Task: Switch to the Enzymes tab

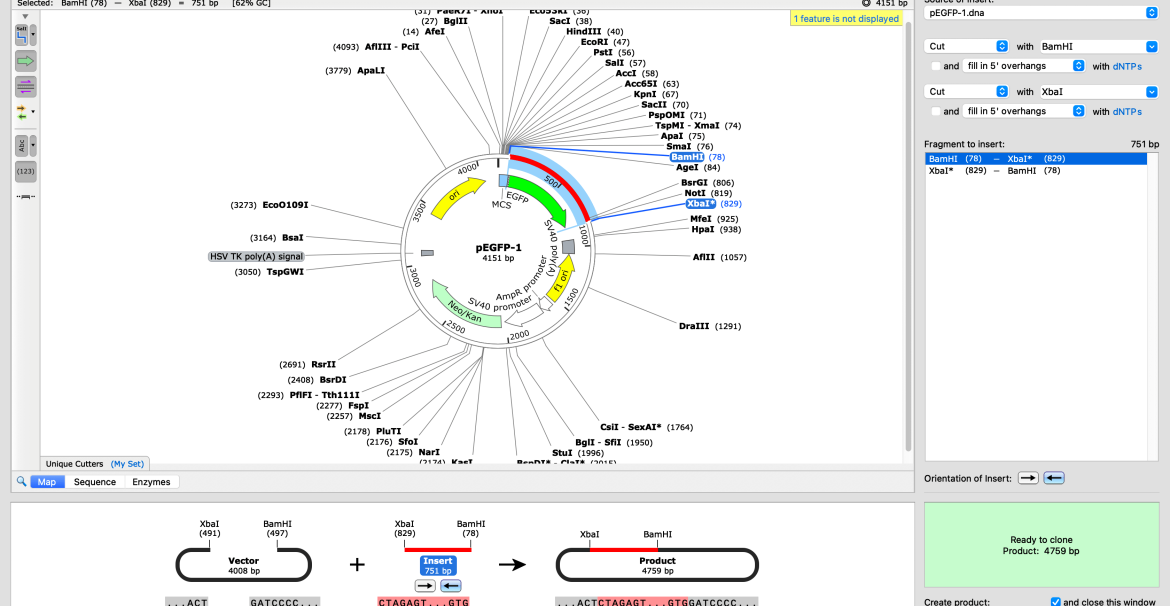Action: click(x=151, y=482)
